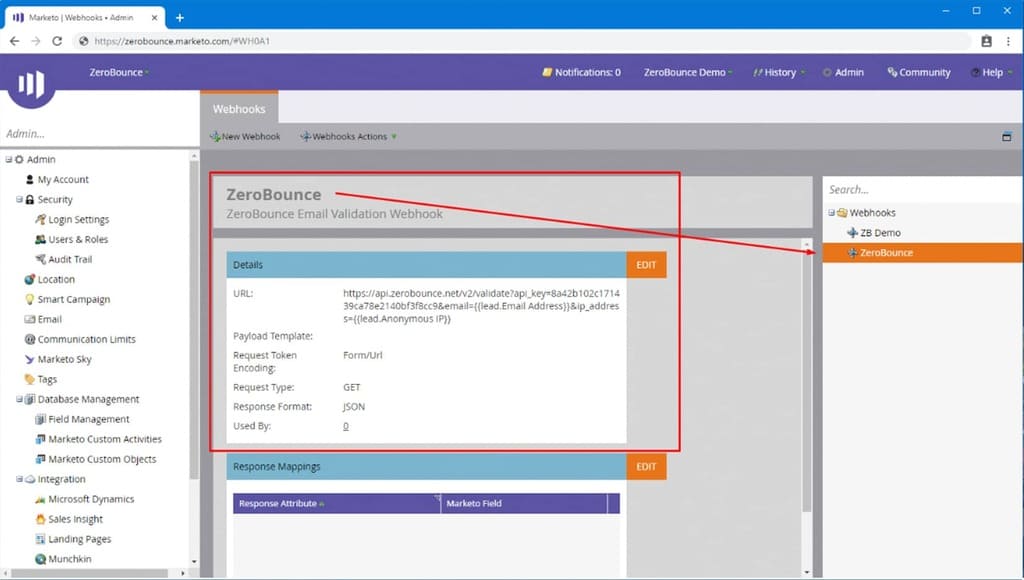The height and width of the screenshot is (580, 1024).
Task: Select the Tags icon
Action: click(x=29, y=379)
